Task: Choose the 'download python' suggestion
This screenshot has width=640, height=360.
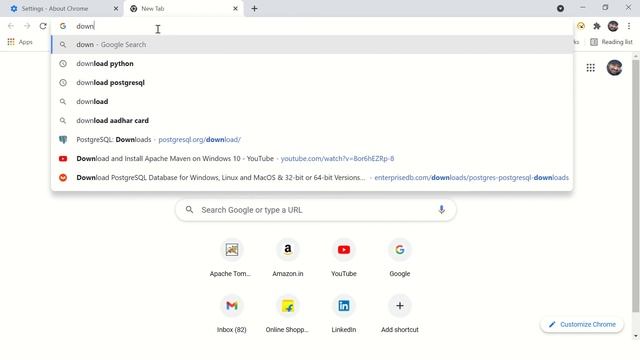Action: (312, 64)
